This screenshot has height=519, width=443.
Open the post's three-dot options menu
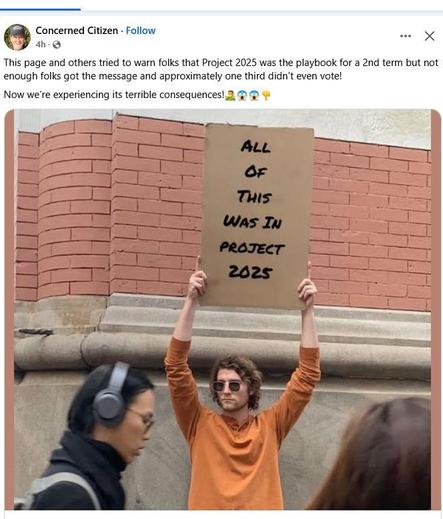click(x=405, y=36)
